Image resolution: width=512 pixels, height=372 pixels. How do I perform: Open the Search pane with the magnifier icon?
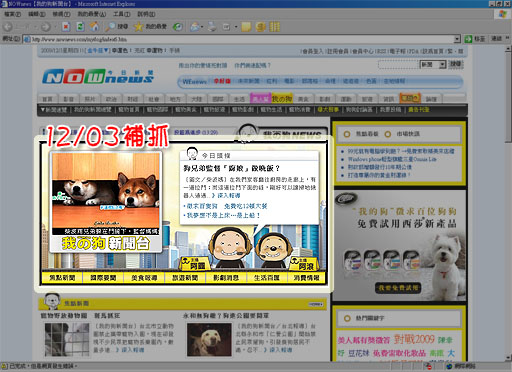tap(110, 27)
